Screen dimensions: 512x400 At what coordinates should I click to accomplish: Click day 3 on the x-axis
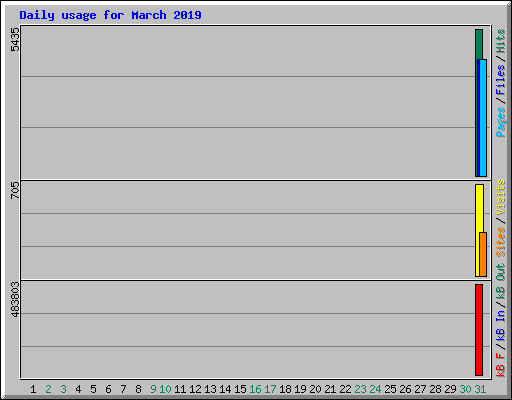tap(63, 389)
